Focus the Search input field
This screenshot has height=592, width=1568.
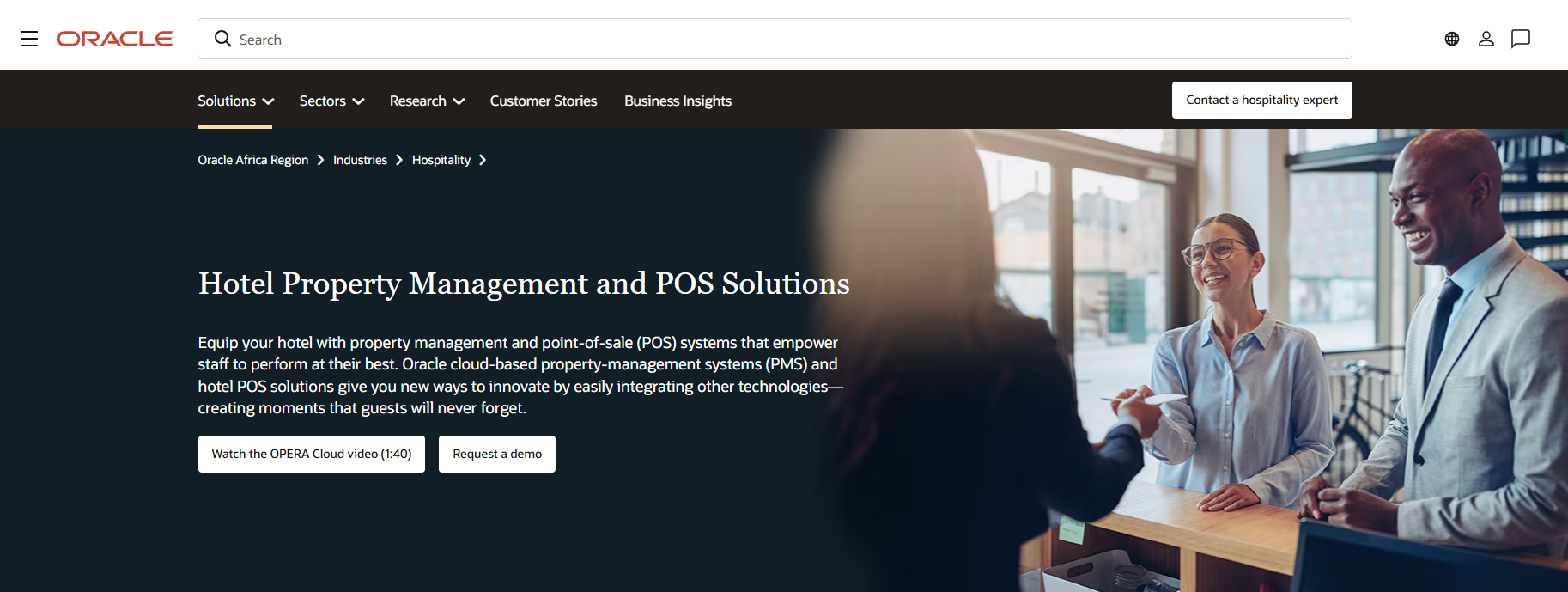775,39
